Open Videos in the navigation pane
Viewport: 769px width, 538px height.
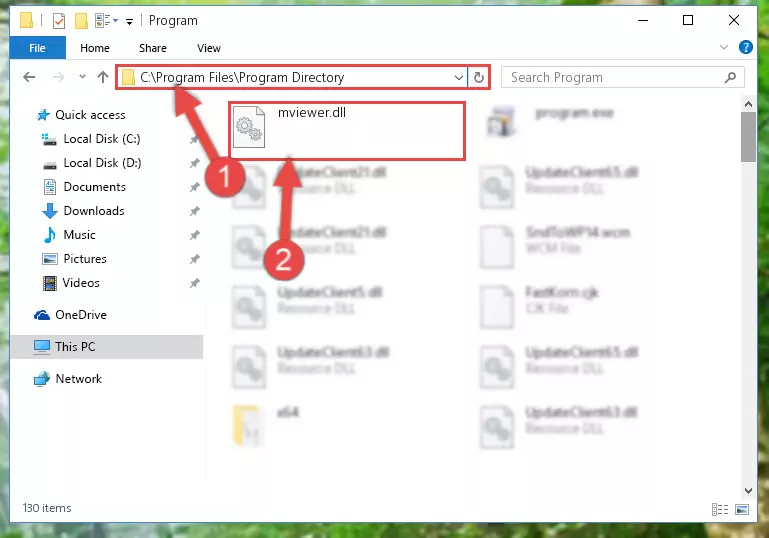pos(81,283)
